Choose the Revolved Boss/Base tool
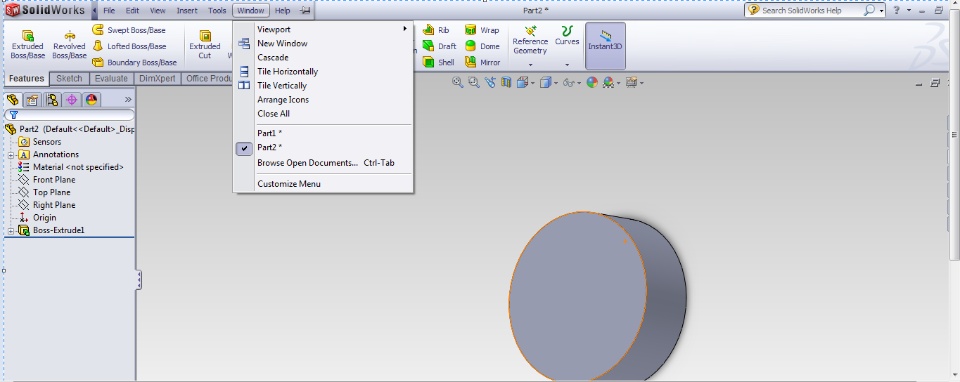The width and height of the screenshot is (960, 382). pos(69,44)
